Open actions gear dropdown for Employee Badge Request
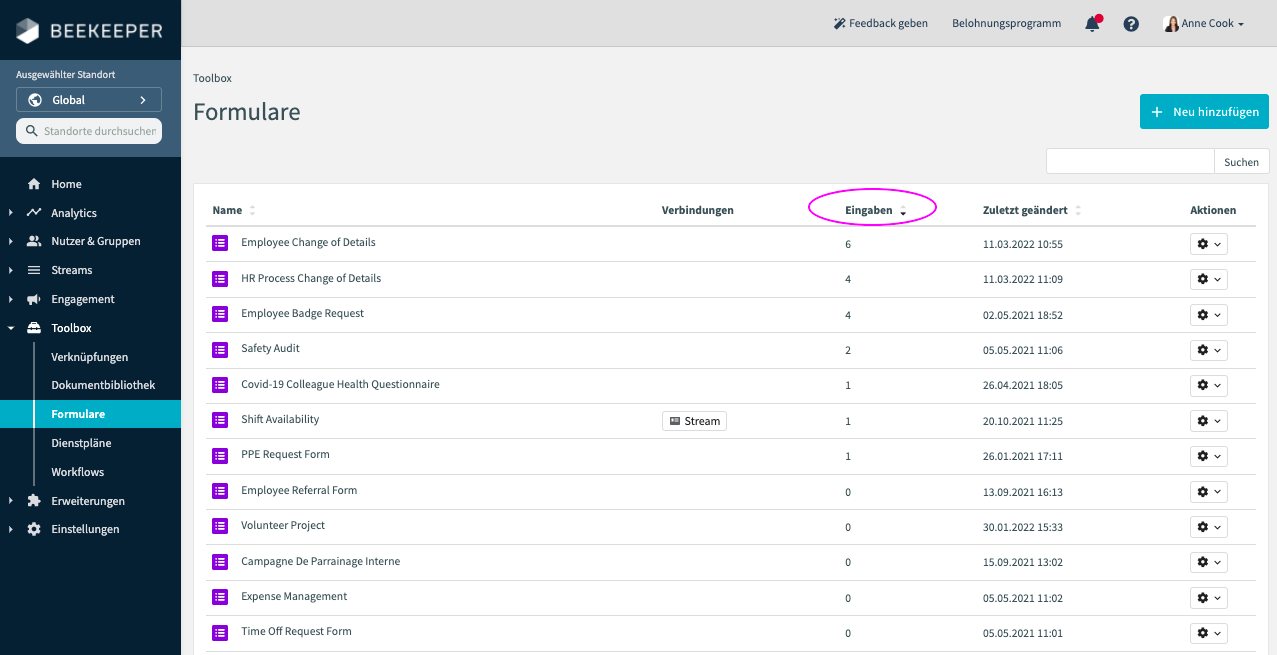This screenshot has height=655, width=1277. tap(1208, 315)
